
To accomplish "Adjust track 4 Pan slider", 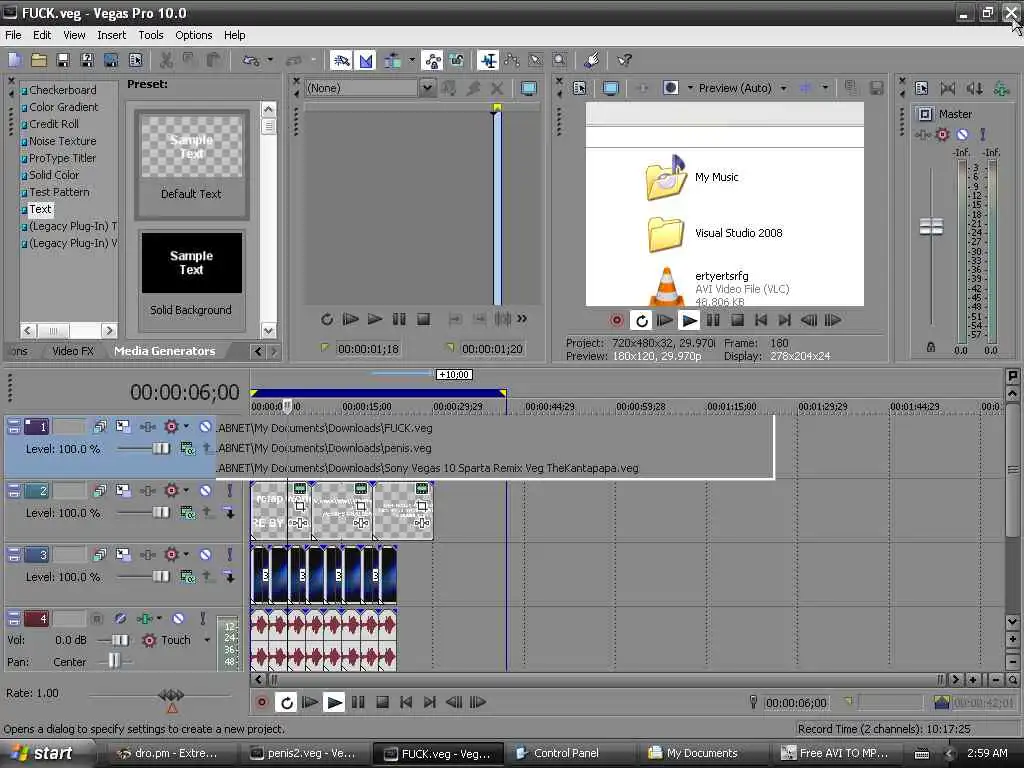I will tap(114, 661).
